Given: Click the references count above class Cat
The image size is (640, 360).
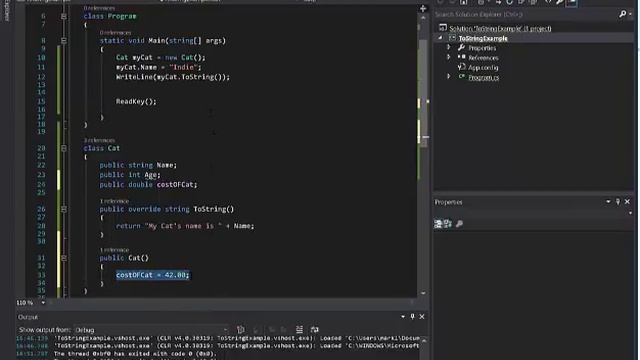Looking at the screenshot, I should [x=99, y=140].
